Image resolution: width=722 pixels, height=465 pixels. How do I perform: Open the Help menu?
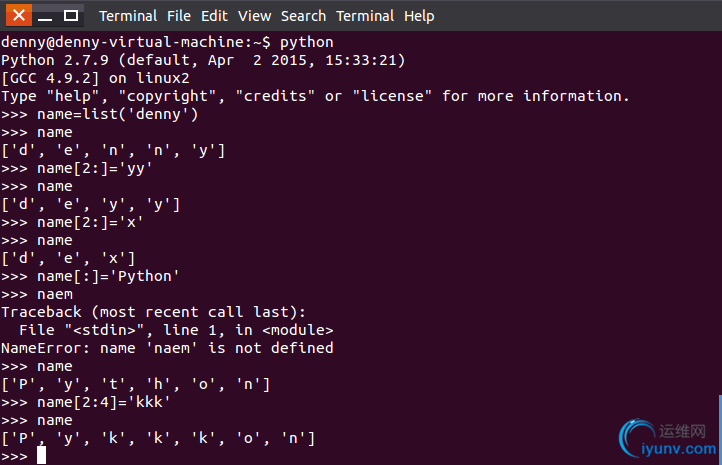click(x=419, y=16)
